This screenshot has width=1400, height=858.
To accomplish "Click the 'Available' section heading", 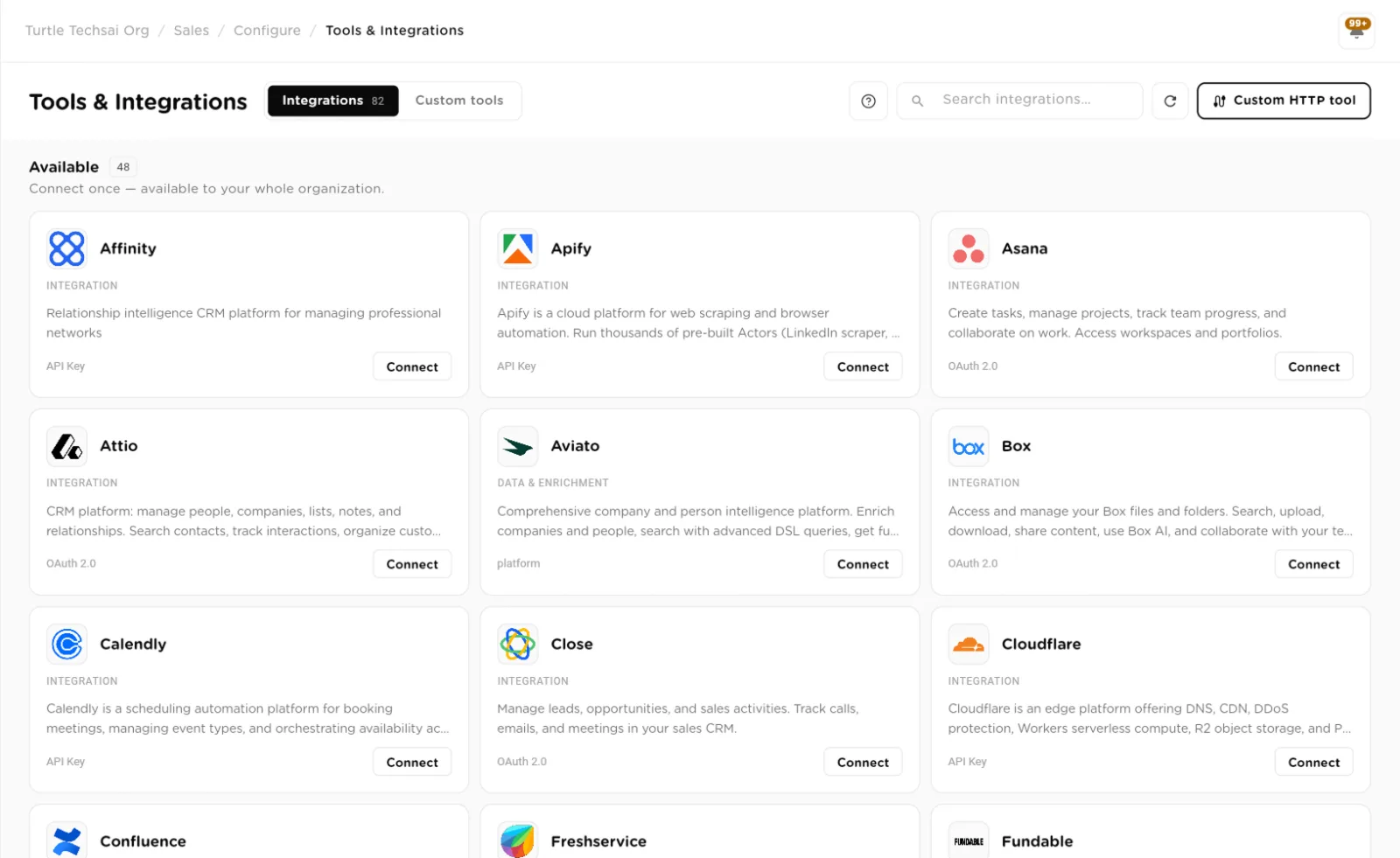I will coord(64,167).
